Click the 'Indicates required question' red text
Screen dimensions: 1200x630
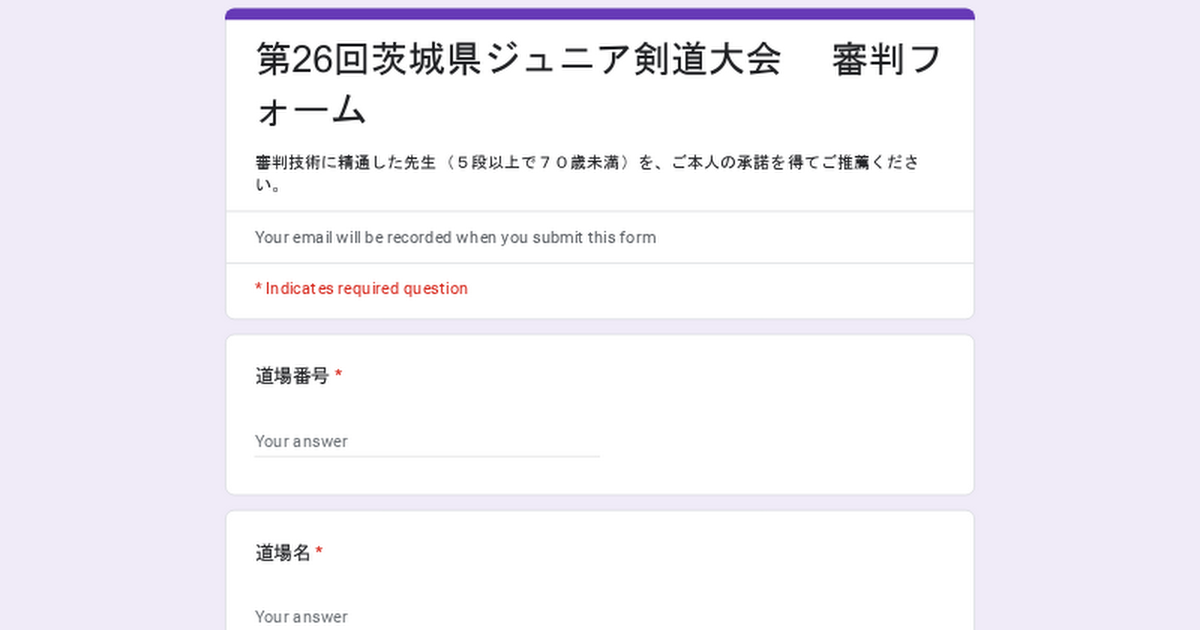point(366,288)
